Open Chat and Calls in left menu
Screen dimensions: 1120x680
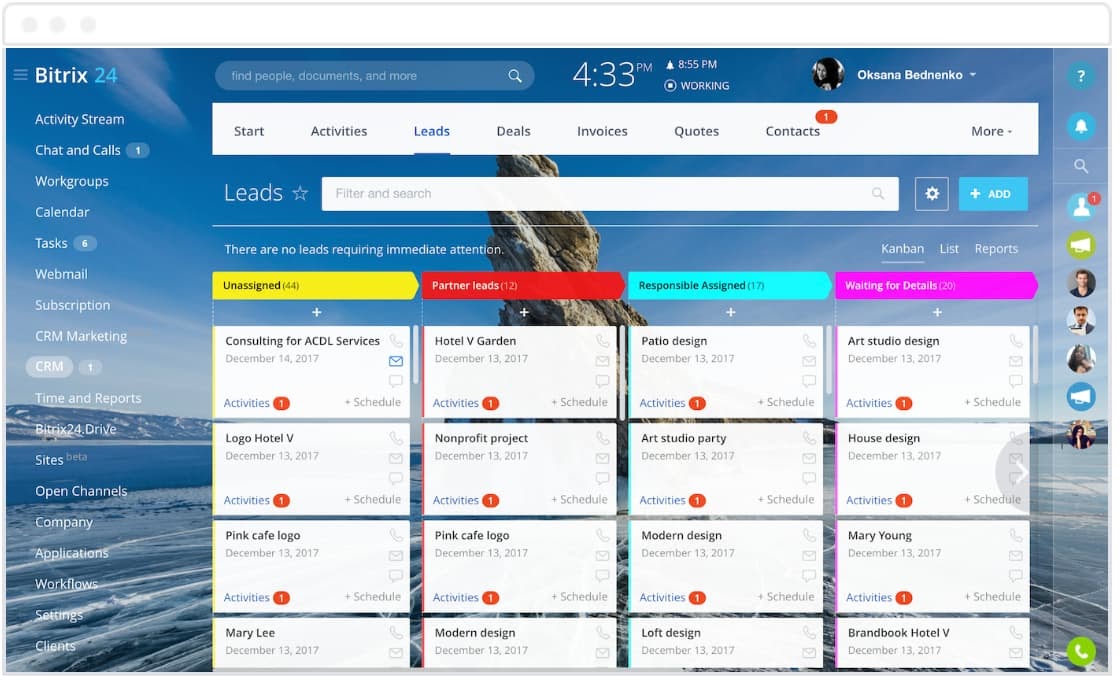tap(78, 151)
